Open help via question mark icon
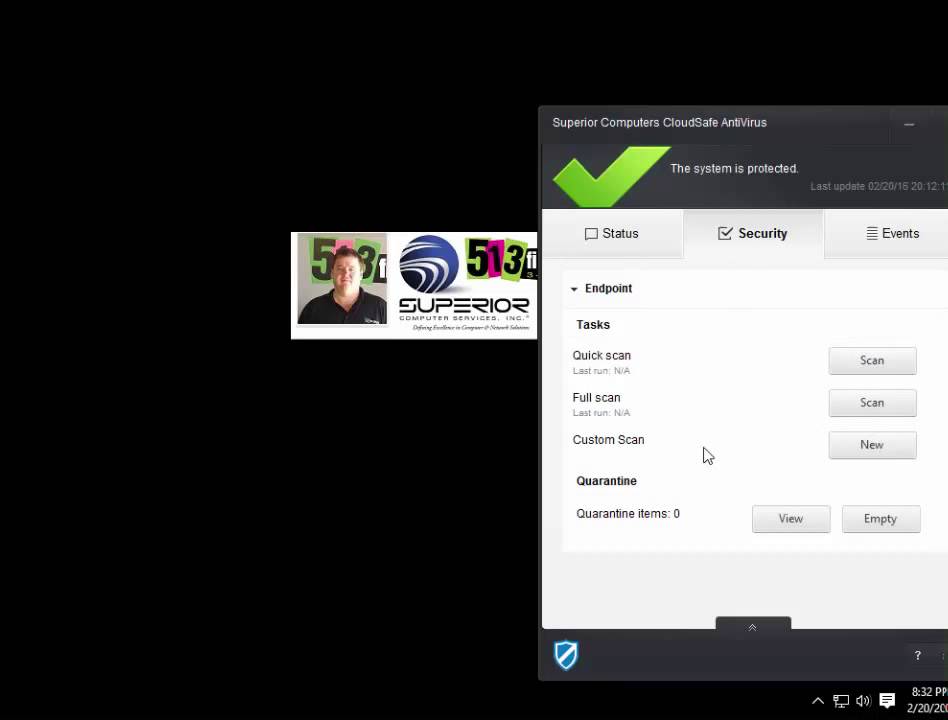Image resolution: width=948 pixels, height=720 pixels. [x=918, y=655]
